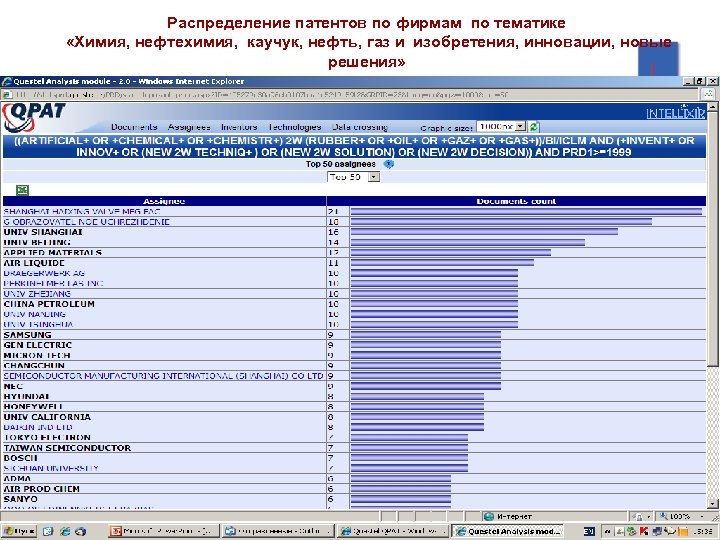
Task: Click the INTELLIXIR link
Action: (x=675, y=113)
